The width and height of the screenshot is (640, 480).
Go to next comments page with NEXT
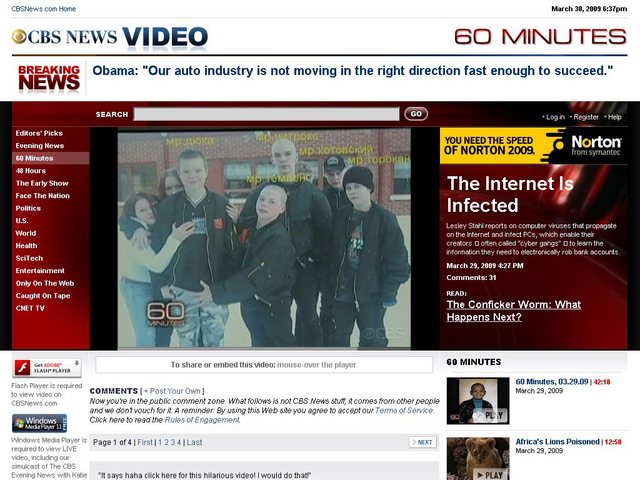point(423,442)
